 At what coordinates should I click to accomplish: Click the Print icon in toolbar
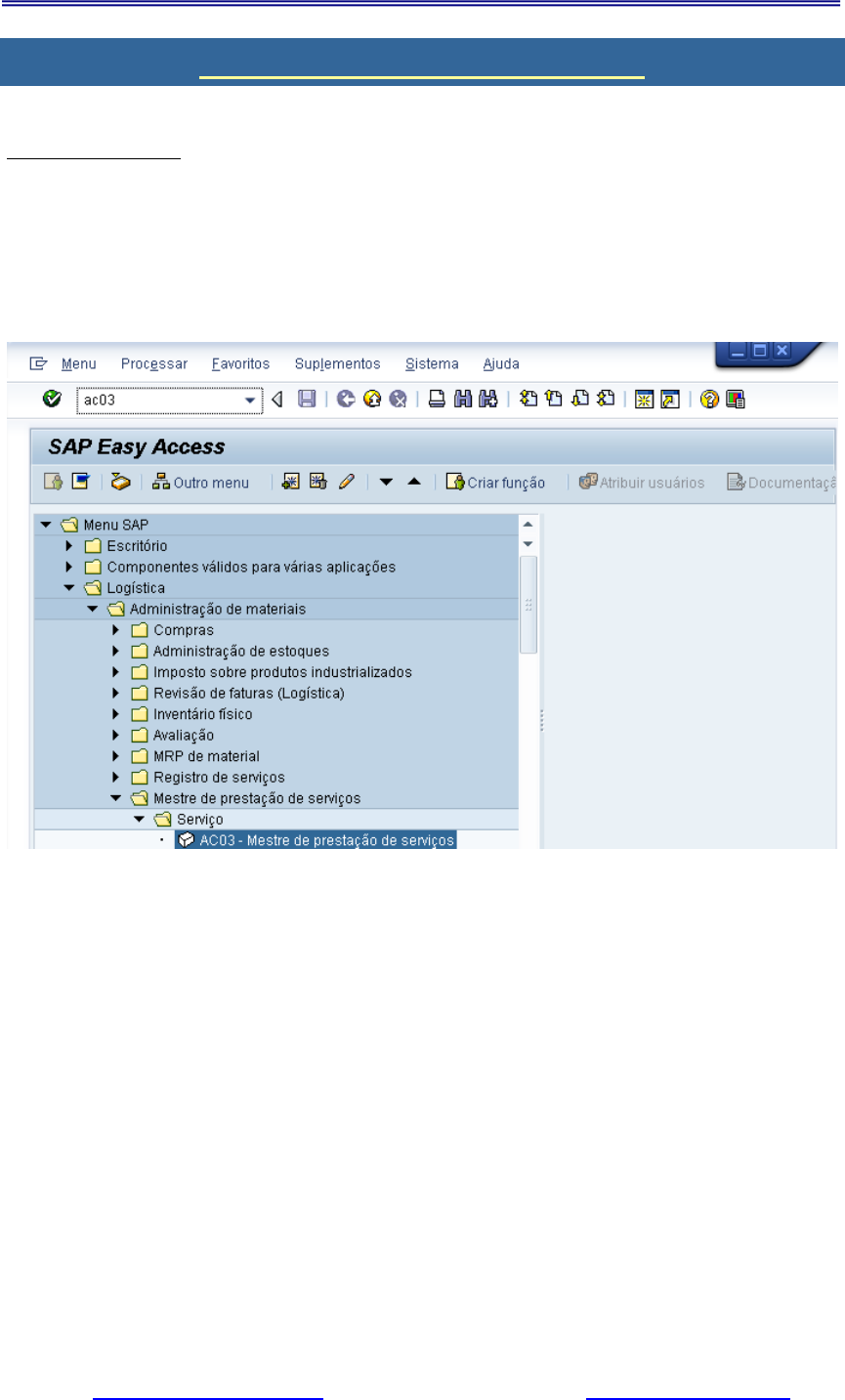pos(438,399)
